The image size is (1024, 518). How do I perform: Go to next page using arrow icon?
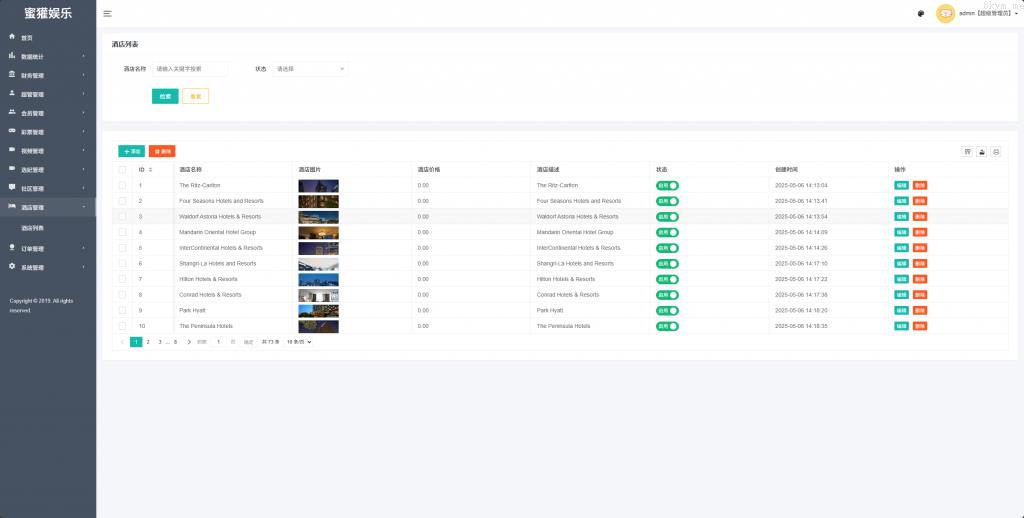(189, 342)
